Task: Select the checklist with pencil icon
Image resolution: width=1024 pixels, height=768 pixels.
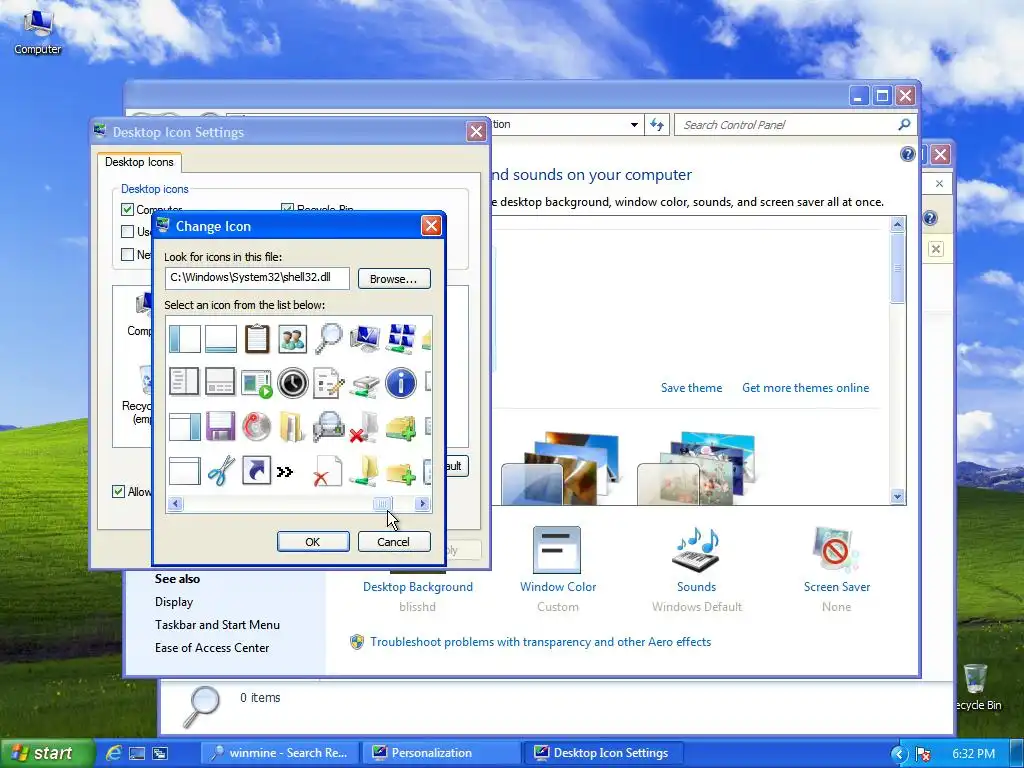Action: (x=328, y=383)
